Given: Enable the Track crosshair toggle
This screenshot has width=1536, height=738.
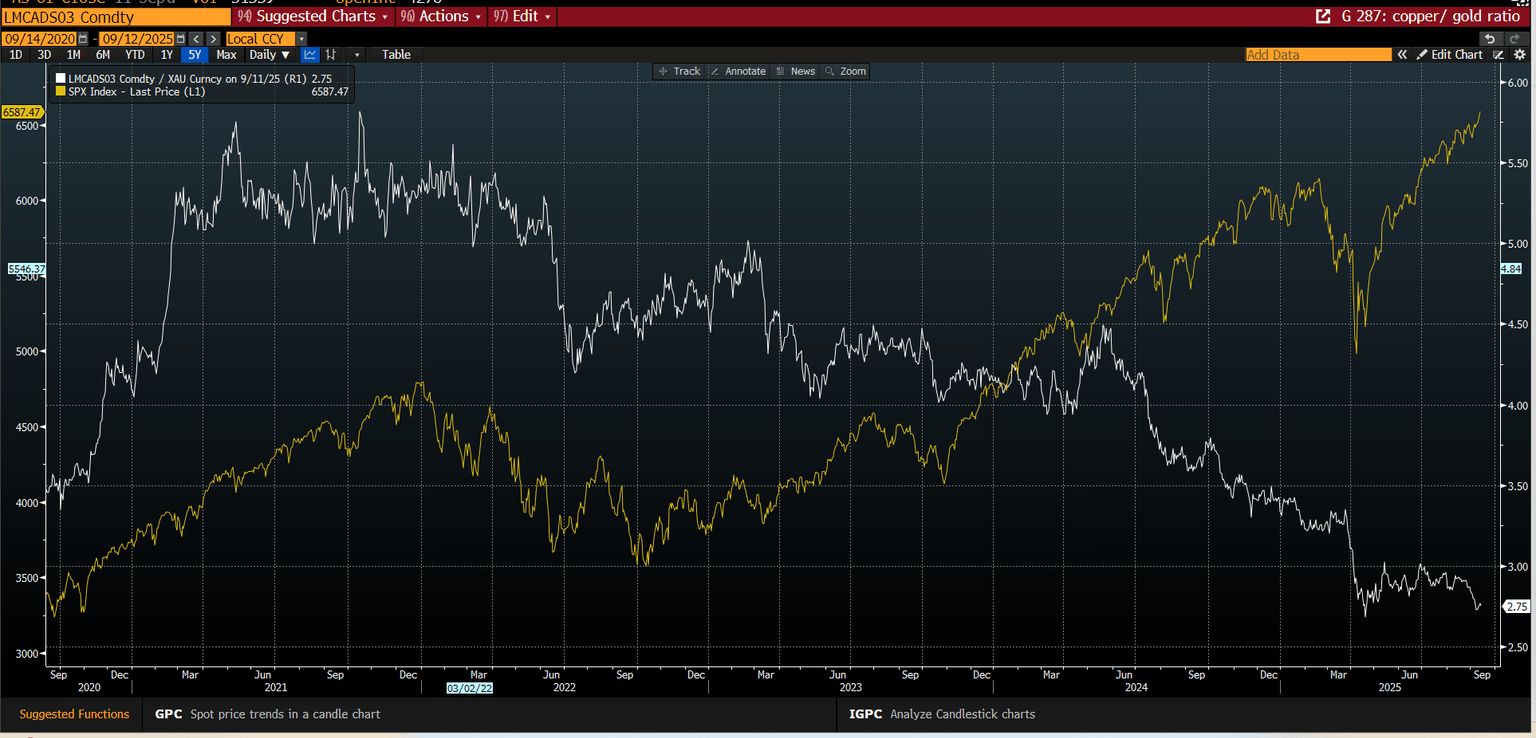Looking at the screenshot, I should [679, 71].
